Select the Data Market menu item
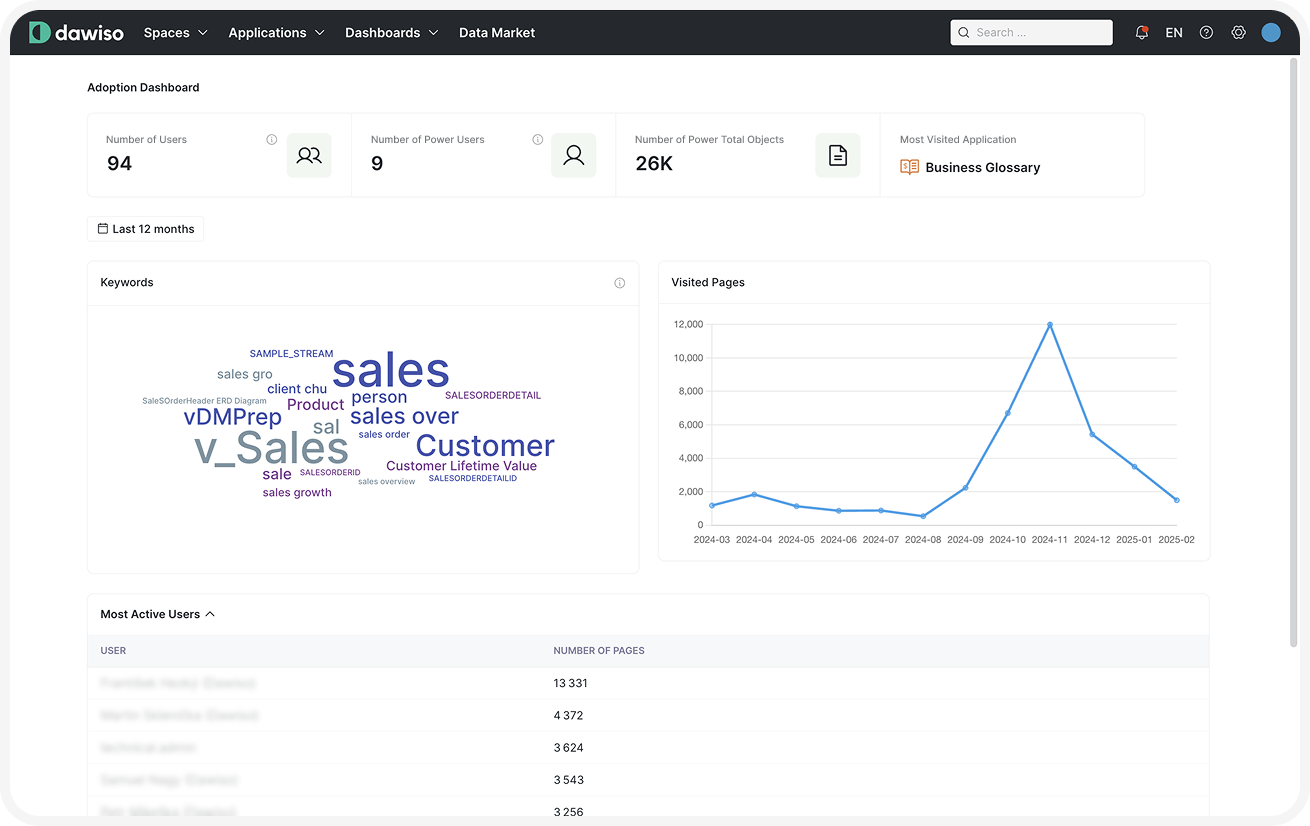The width and height of the screenshot is (1310, 826). pyautogui.click(x=497, y=32)
